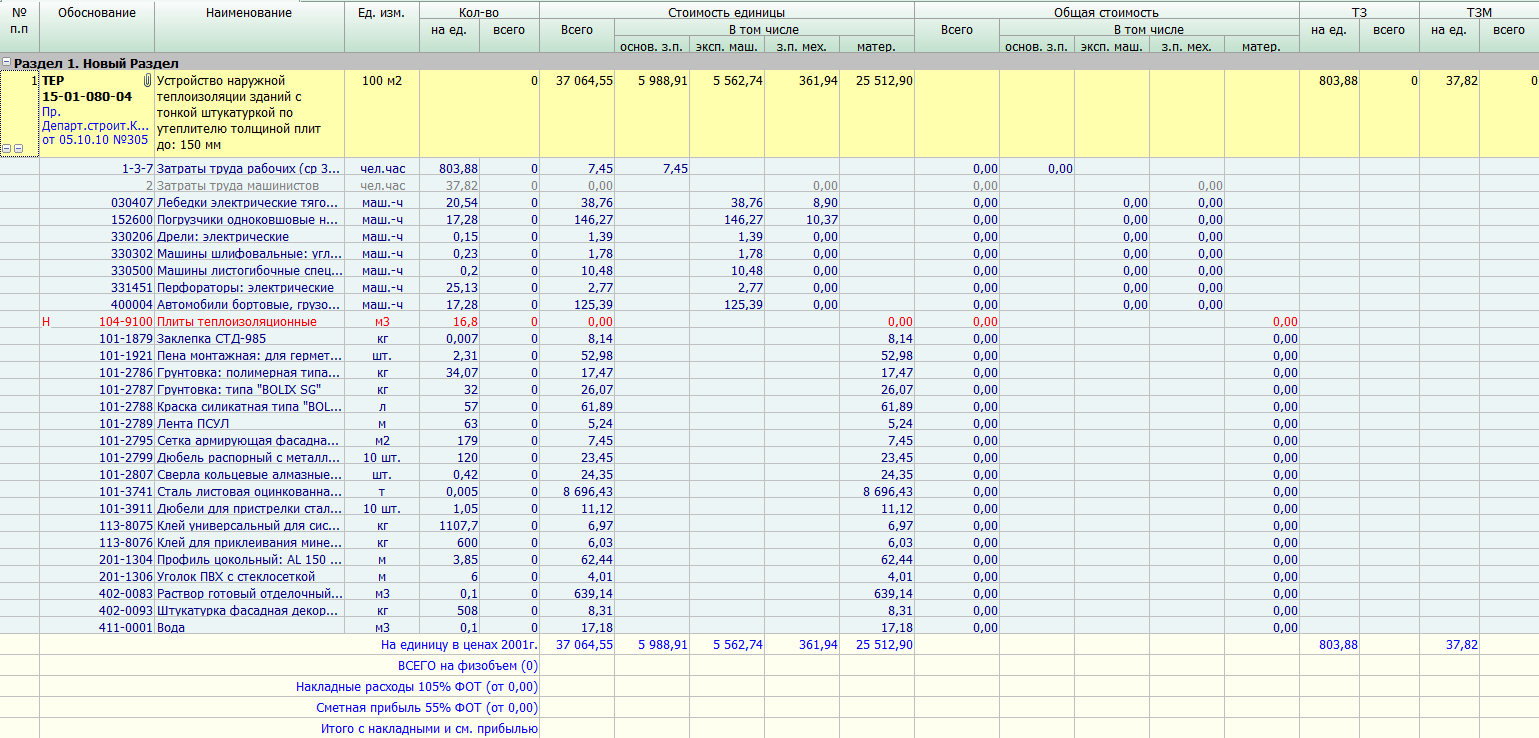Viewport: 1539px width, 738px height.
Task: Select the row 'Автомобили бортовые, грузо...'
Action: coord(769,304)
